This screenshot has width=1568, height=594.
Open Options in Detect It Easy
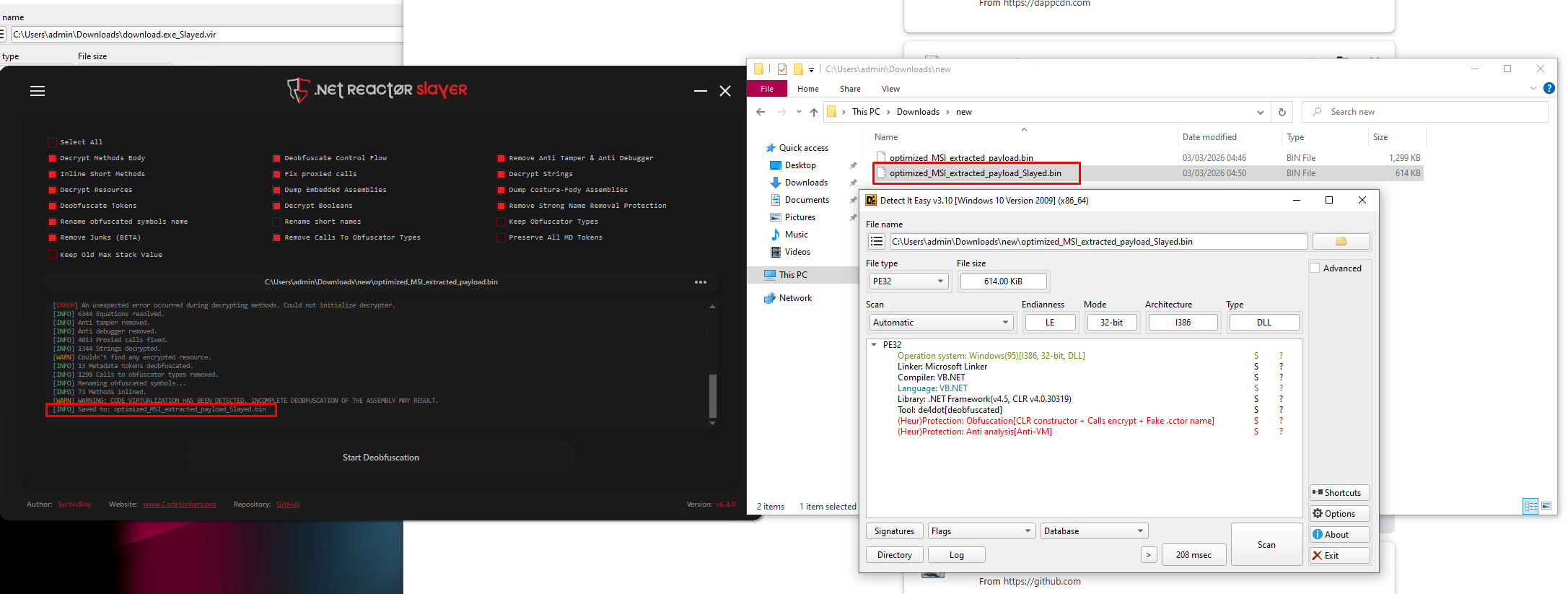pyautogui.click(x=1339, y=514)
